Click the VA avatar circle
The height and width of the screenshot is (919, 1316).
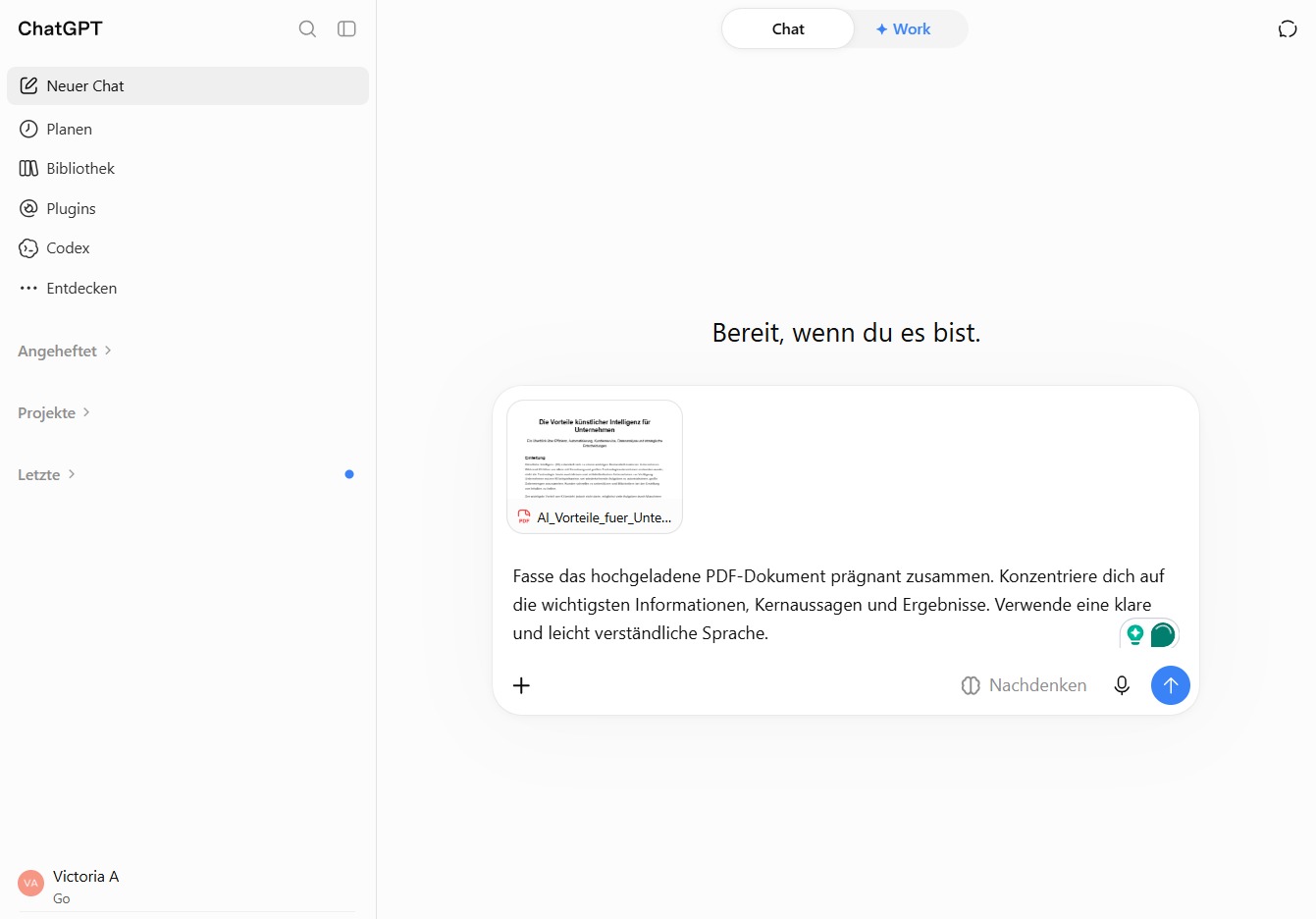(30, 883)
